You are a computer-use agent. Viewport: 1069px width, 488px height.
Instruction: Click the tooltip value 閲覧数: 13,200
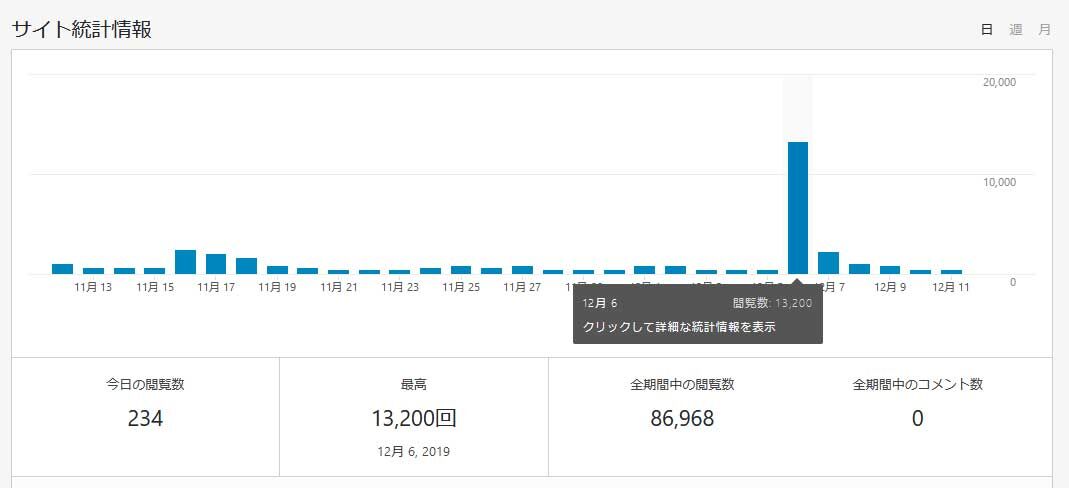[772, 303]
